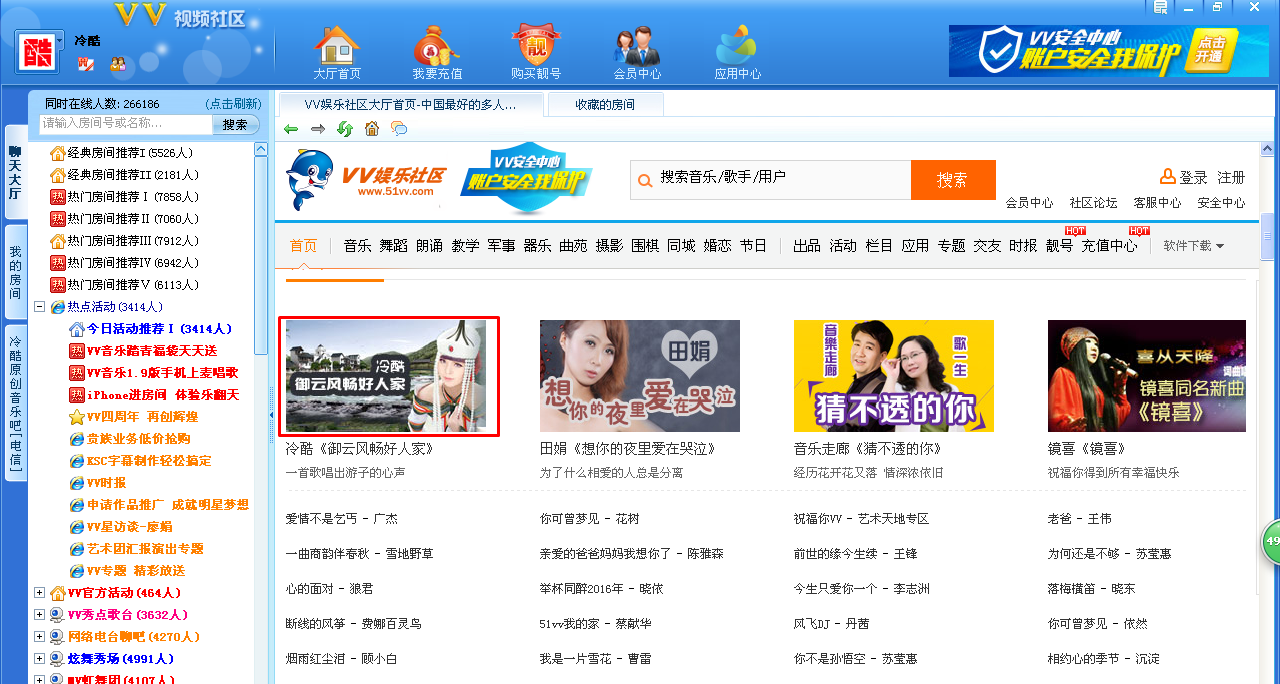Open the 软件下载 dropdown menu
Screen dimensions: 1280x684
click(x=1193, y=246)
